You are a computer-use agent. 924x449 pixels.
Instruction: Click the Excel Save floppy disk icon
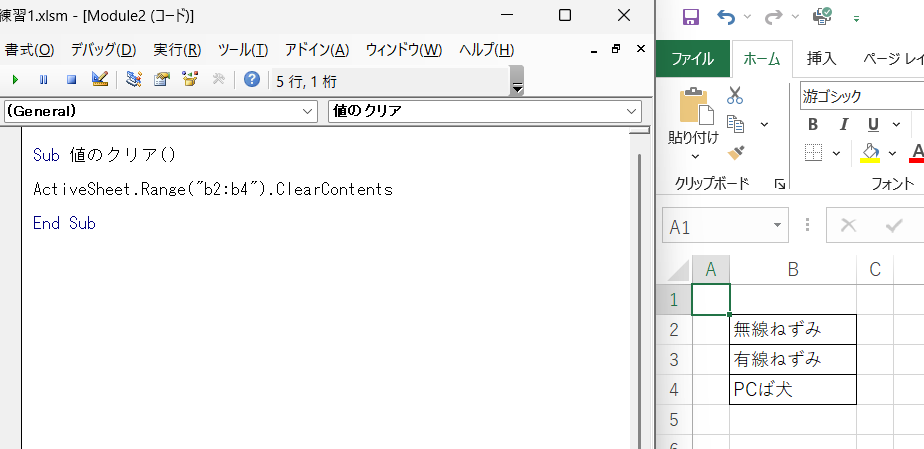[691, 16]
